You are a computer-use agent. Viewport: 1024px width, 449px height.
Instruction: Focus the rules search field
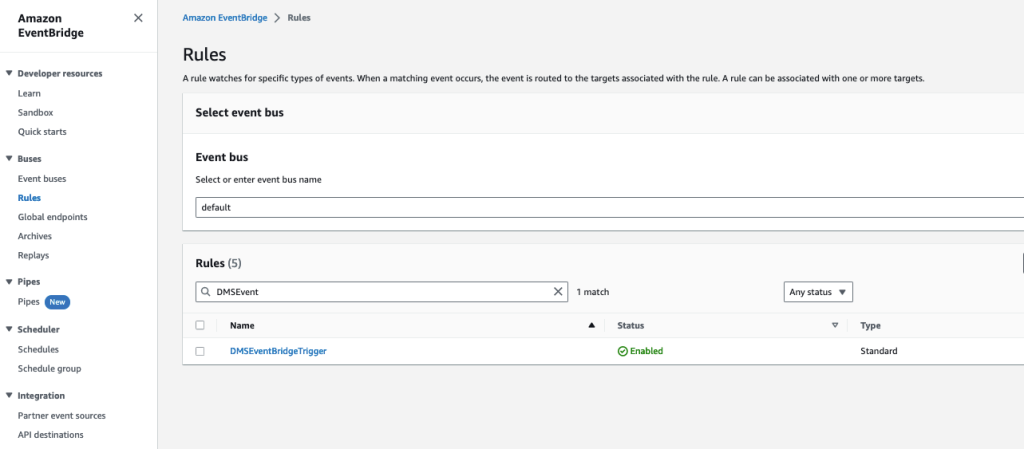(381, 292)
